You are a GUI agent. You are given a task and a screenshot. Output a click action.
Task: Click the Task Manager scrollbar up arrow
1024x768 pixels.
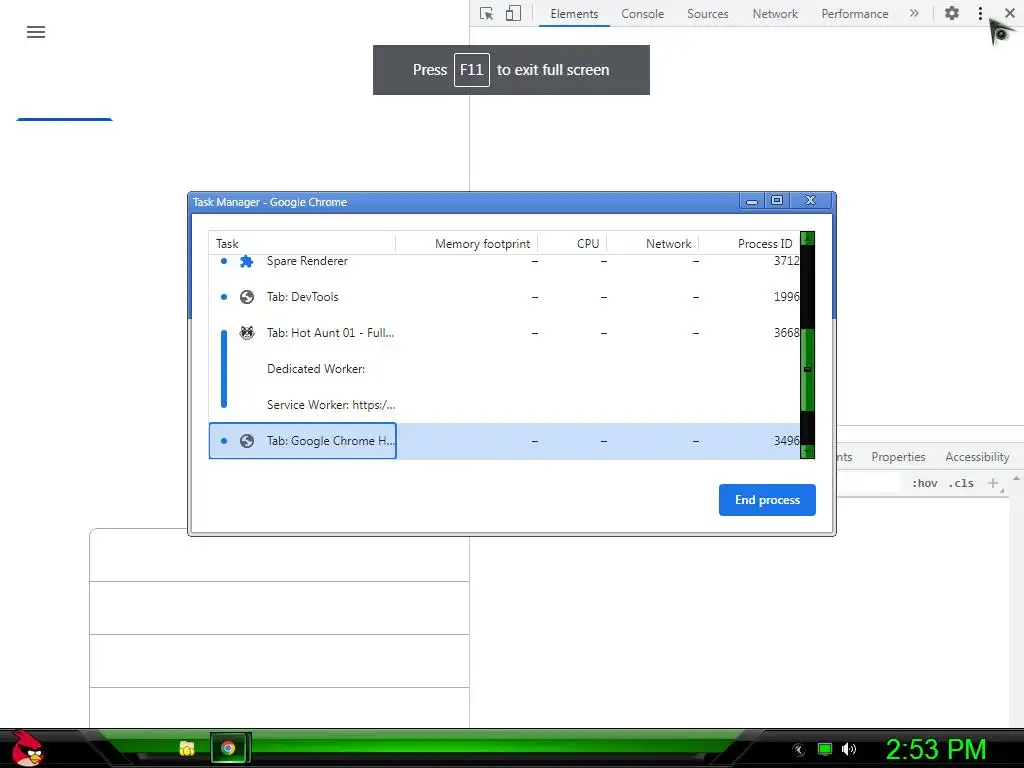(x=807, y=238)
